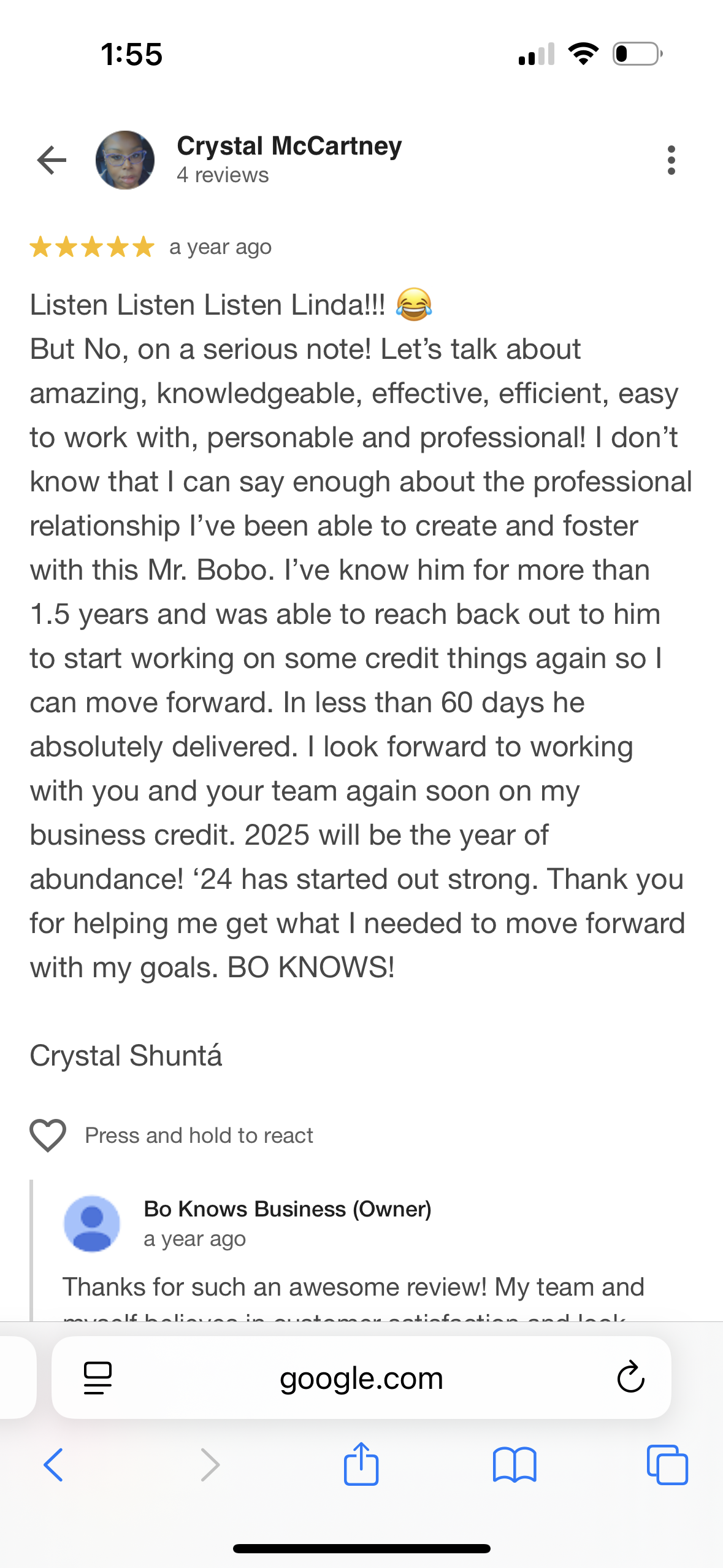Image resolution: width=723 pixels, height=1568 pixels.
Task: Tap Safari's forward chevron
Action: [210, 1465]
